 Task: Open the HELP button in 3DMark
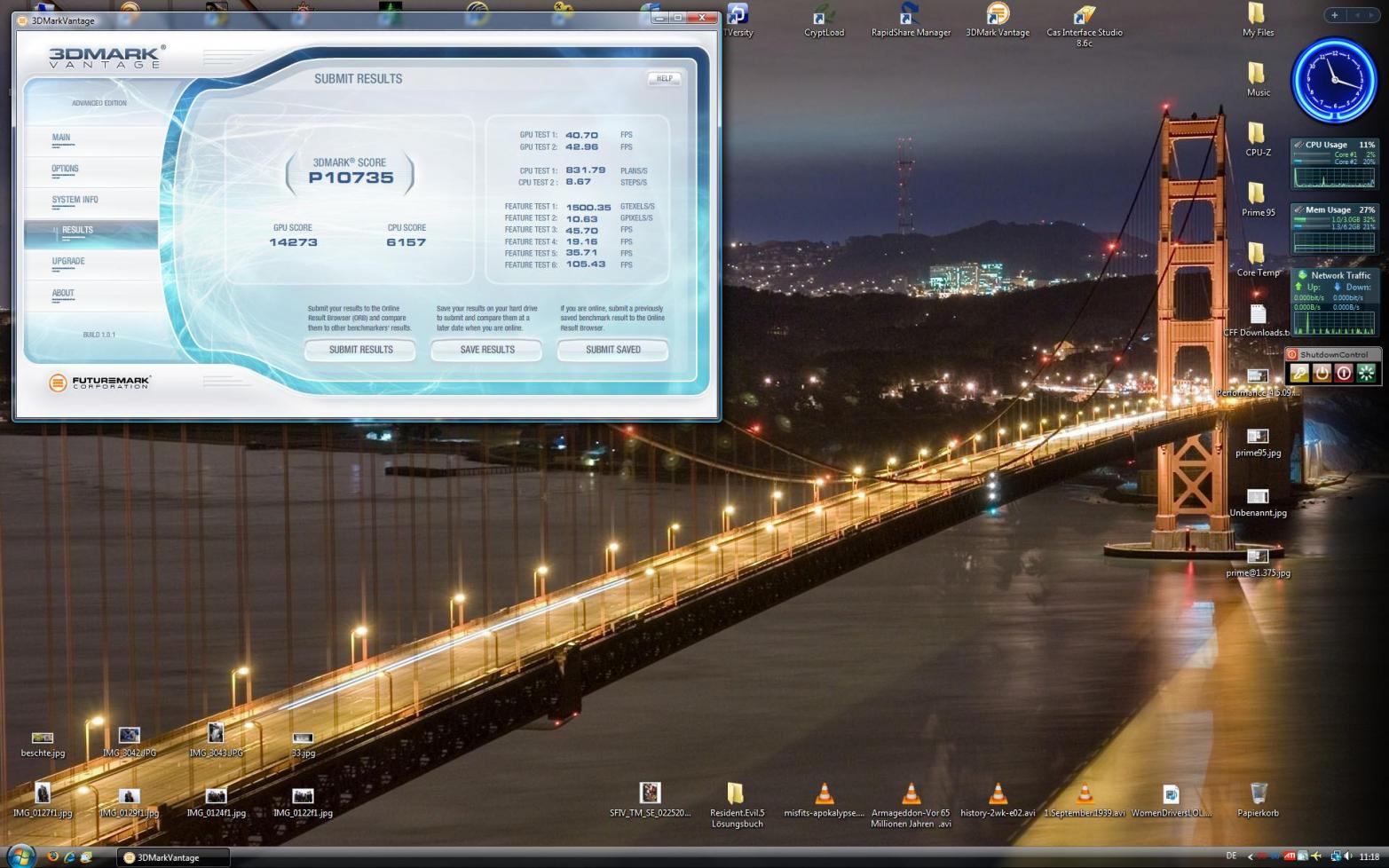[664, 79]
